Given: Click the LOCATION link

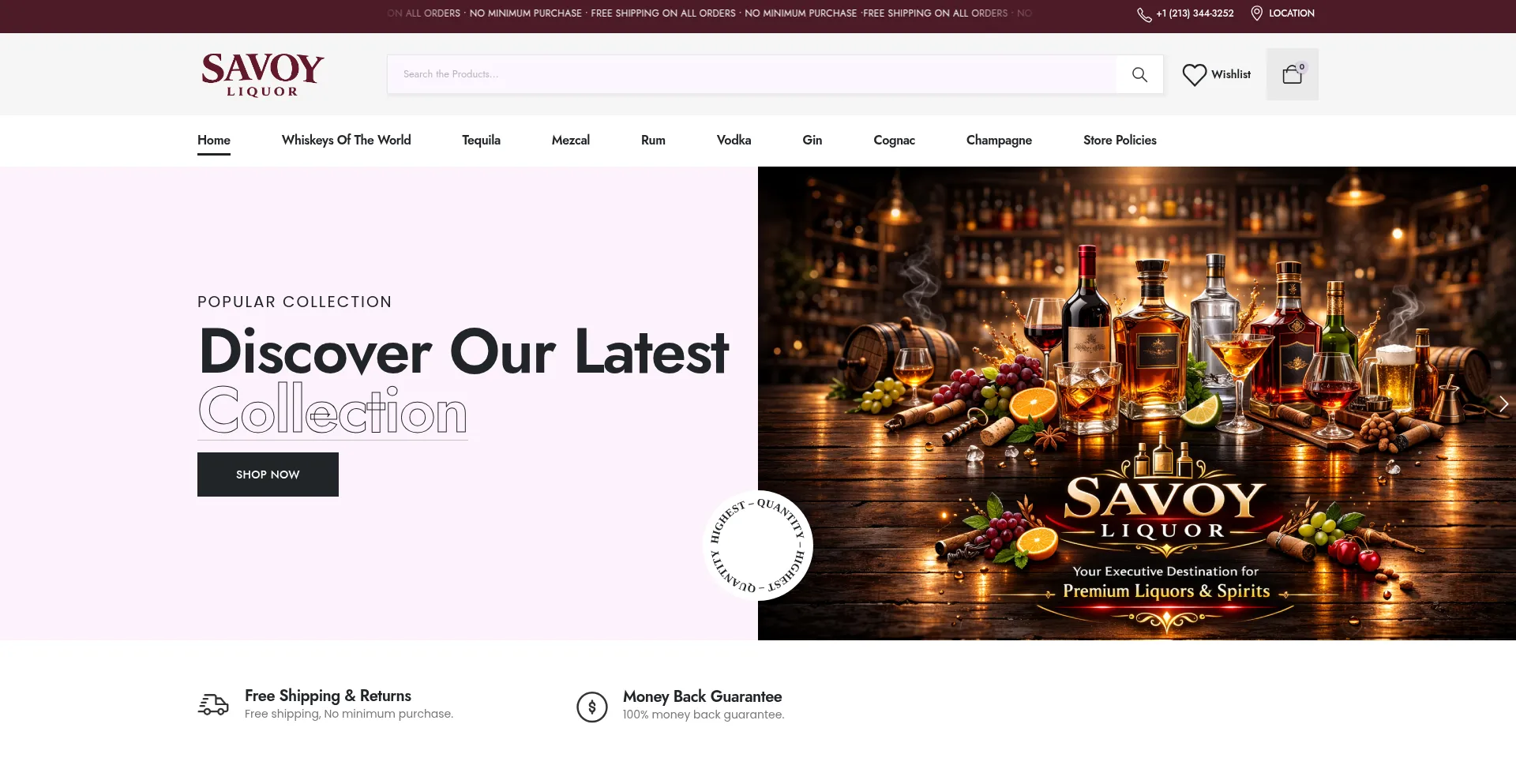Looking at the screenshot, I should [1292, 13].
